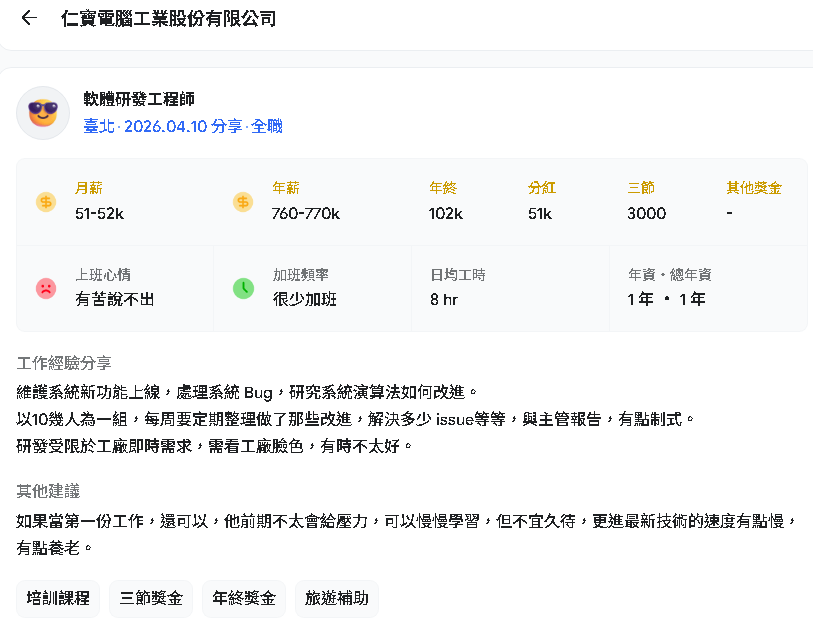Click the company title 仁寶電腦工業股份有限公司
Image resolution: width=813 pixels, height=628 pixels.
169,19
